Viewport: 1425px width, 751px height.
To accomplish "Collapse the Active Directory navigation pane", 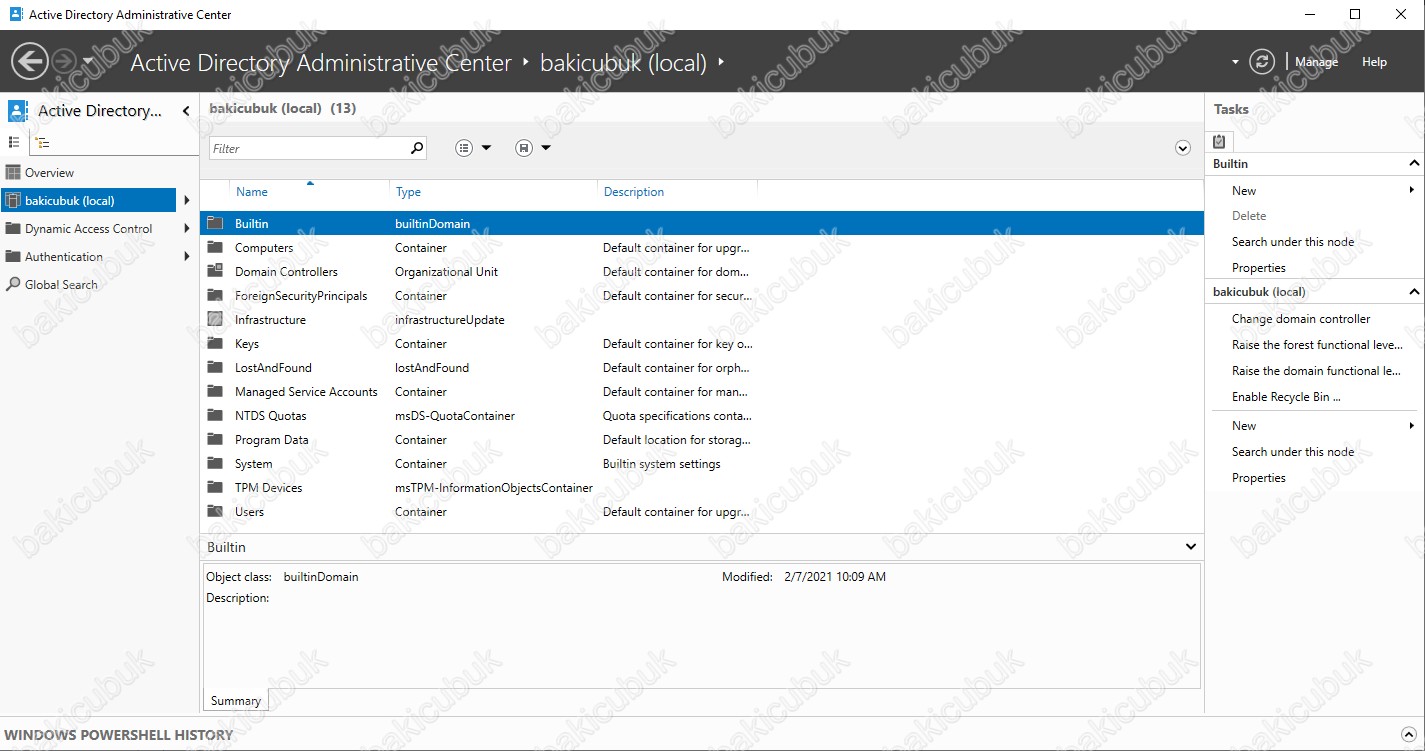I will pyautogui.click(x=186, y=111).
